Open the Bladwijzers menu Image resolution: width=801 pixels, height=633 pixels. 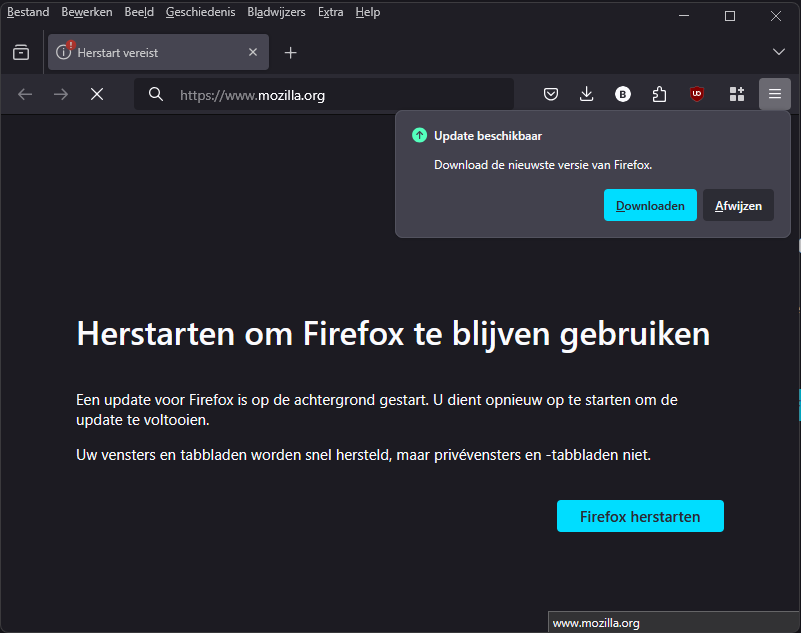[x=276, y=12]
